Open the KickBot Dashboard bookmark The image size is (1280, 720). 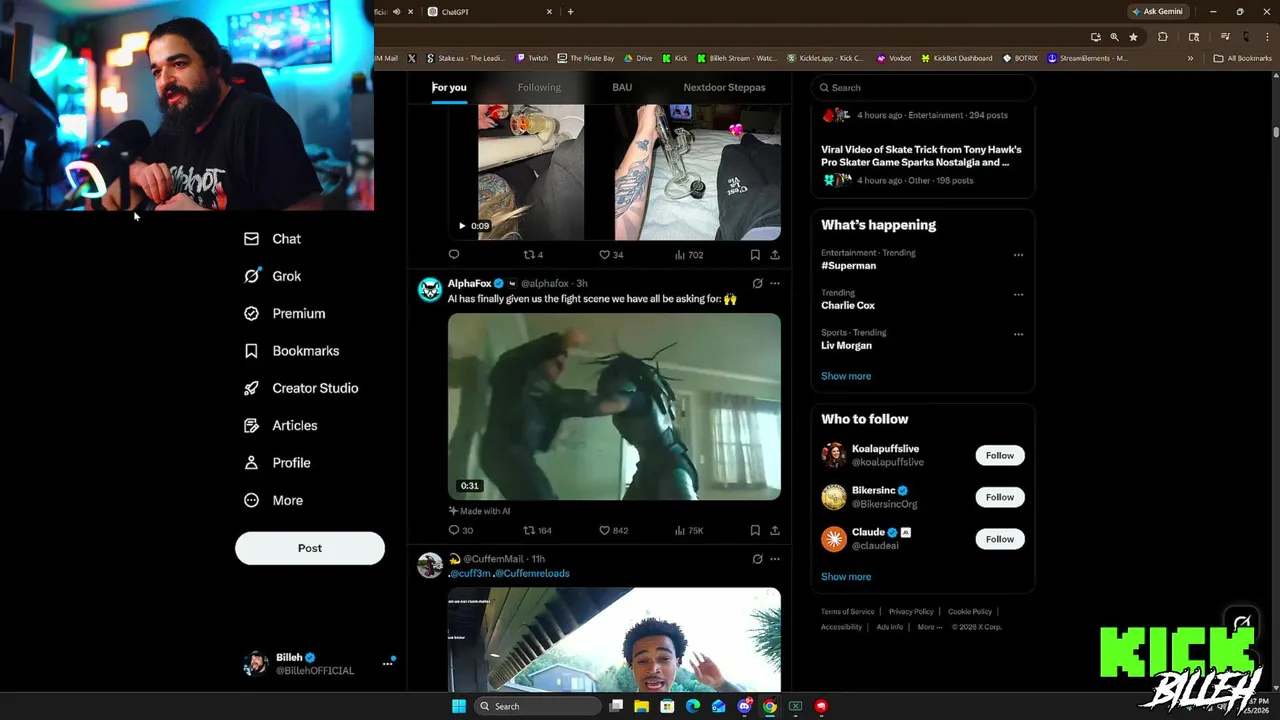956,58
